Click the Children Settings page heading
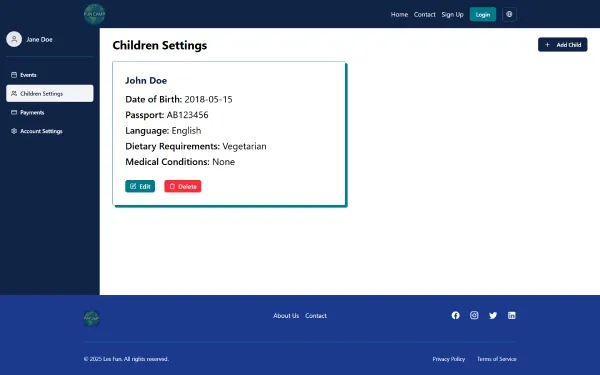600x375 pixels. pyautogui.click(x=160, y=45)
